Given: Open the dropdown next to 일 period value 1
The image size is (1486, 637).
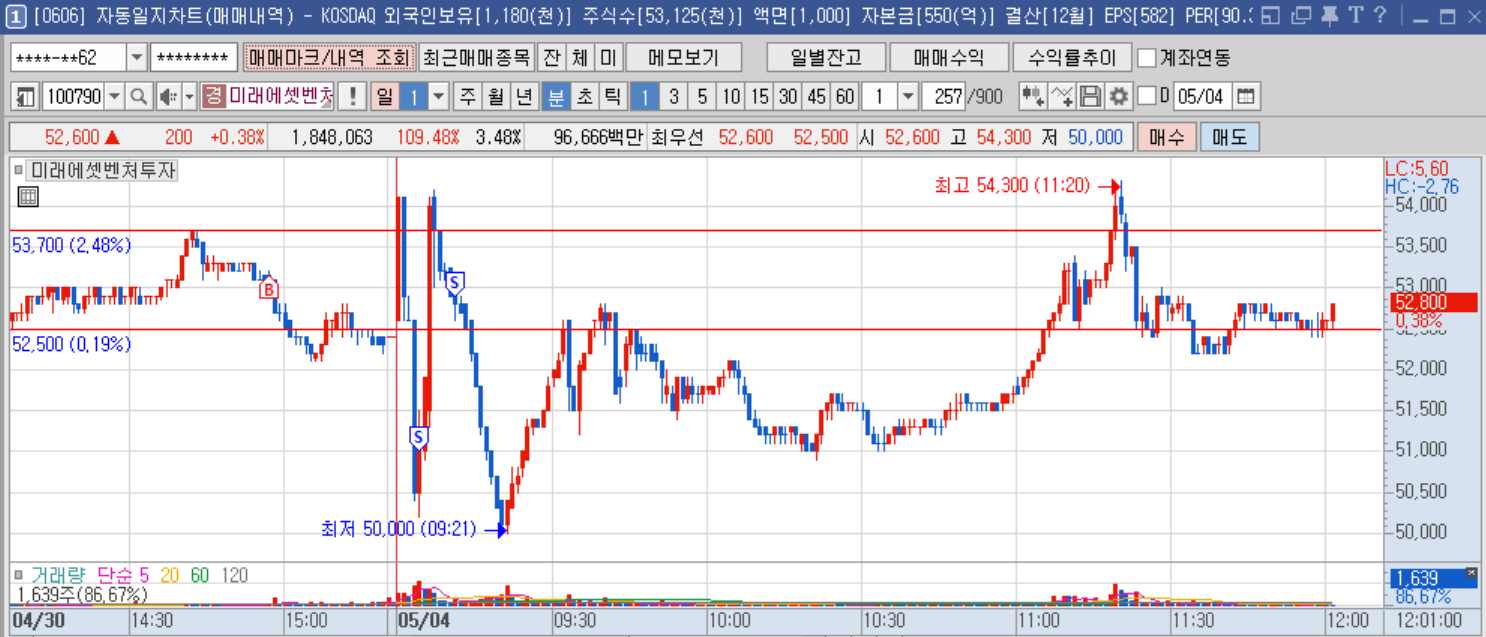Looking at the screenshot, I should click(439, 97).
